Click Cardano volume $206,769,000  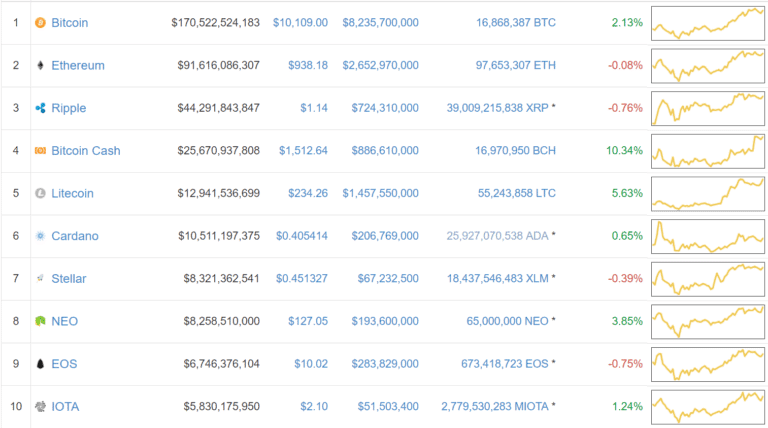(x=385, y=236)
